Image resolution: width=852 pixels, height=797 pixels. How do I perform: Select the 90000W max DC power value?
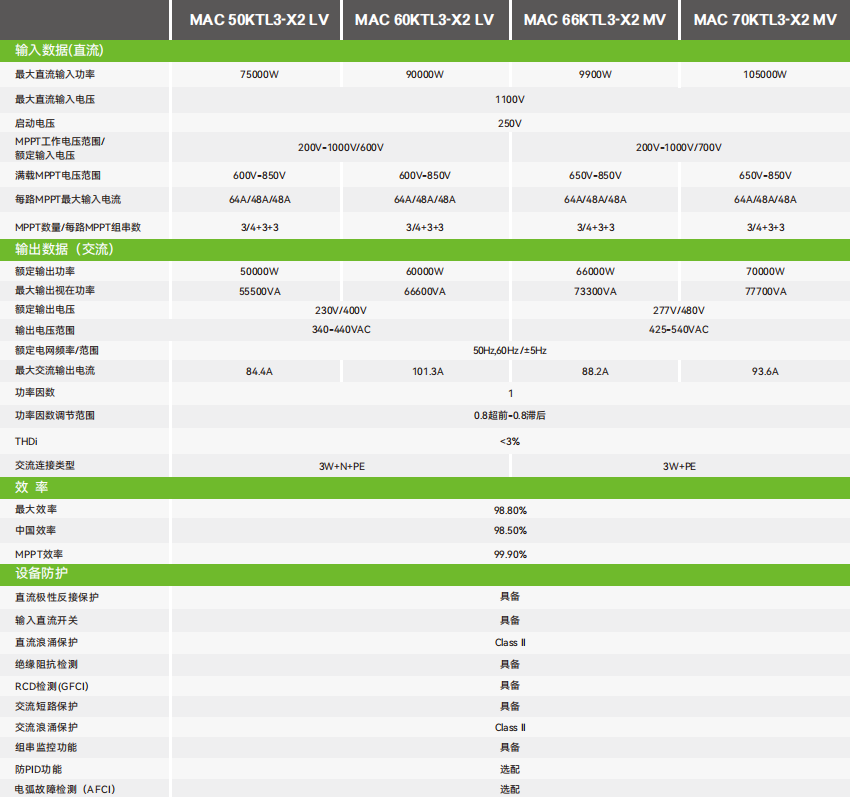[x=424, y=74]
